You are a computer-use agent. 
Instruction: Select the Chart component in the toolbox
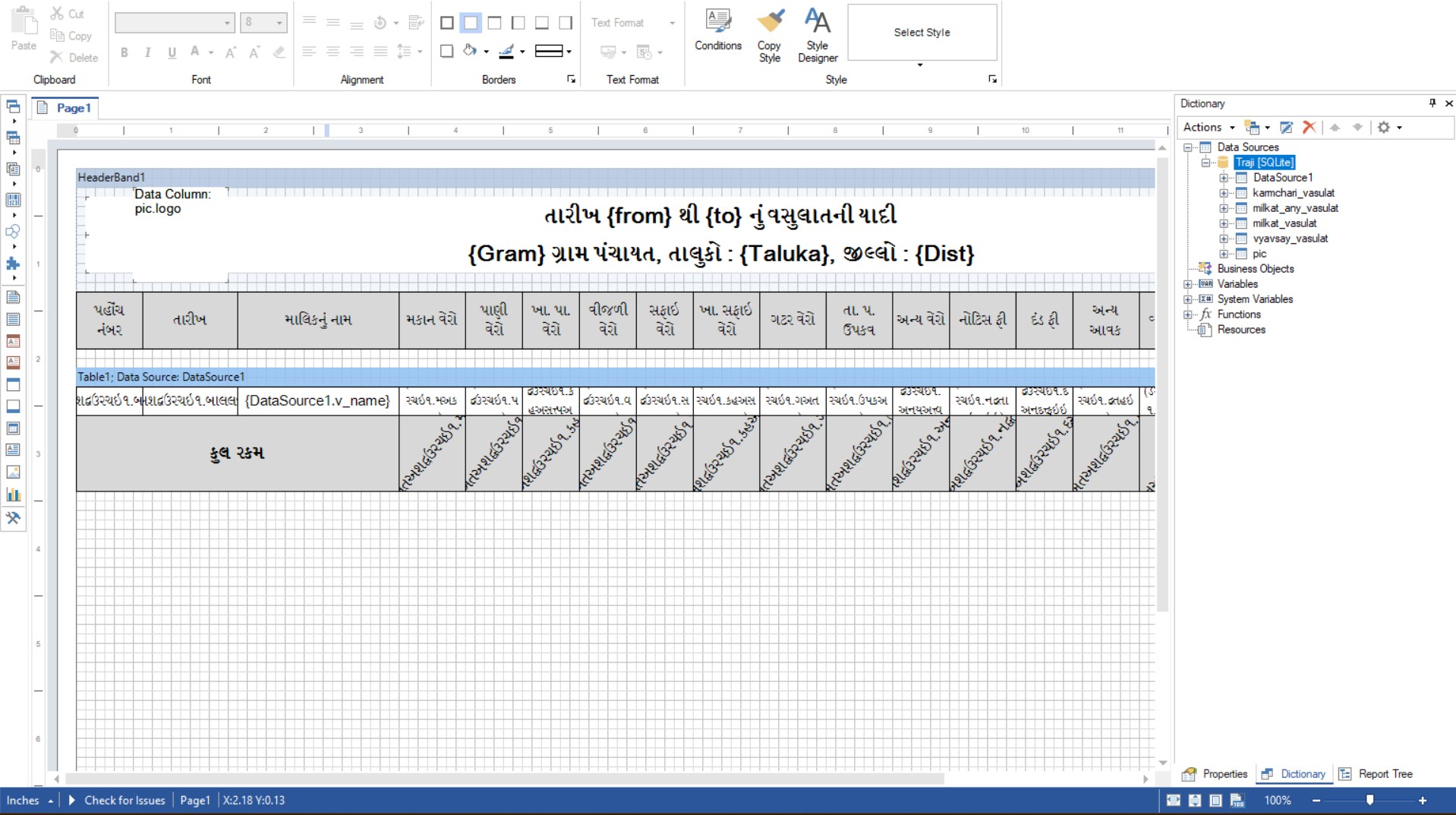tap(14, 494)
